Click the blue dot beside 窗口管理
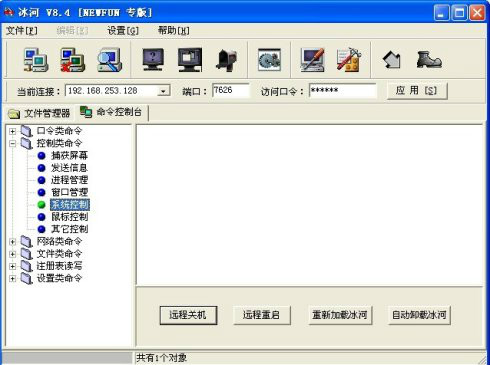The width and height of the screenshot is (490, 365). point(42,193)
